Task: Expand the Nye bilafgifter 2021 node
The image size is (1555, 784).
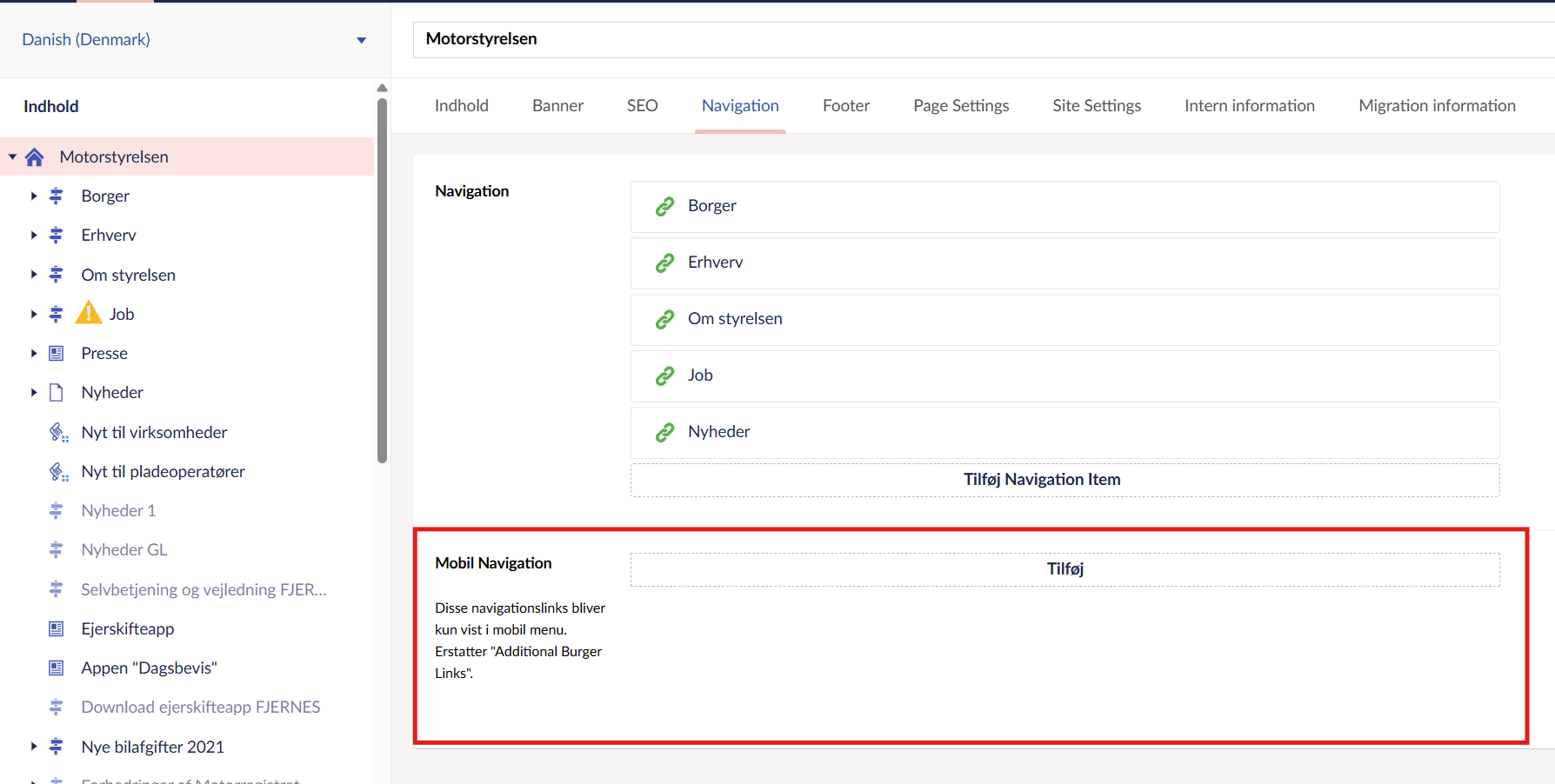Action: coord(34,747)
